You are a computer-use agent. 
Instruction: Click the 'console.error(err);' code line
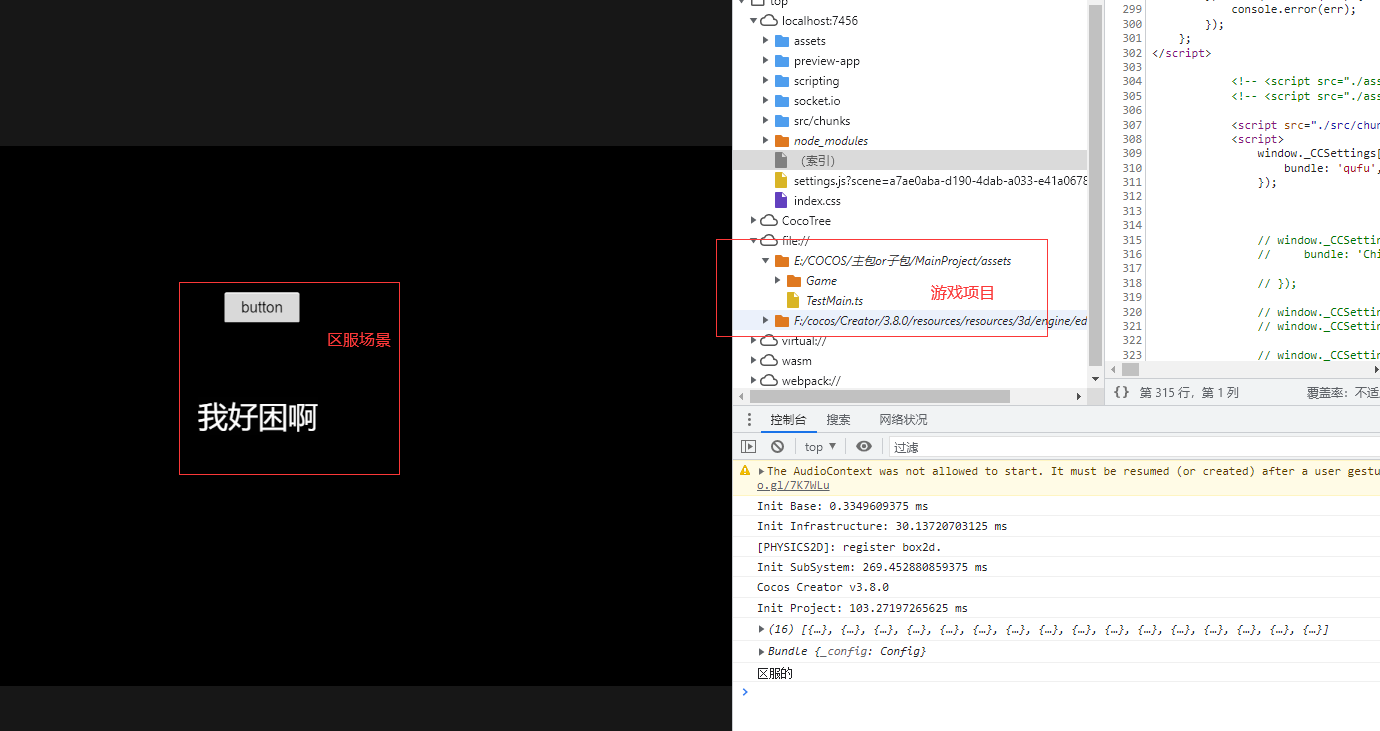tap(1293, 9)
